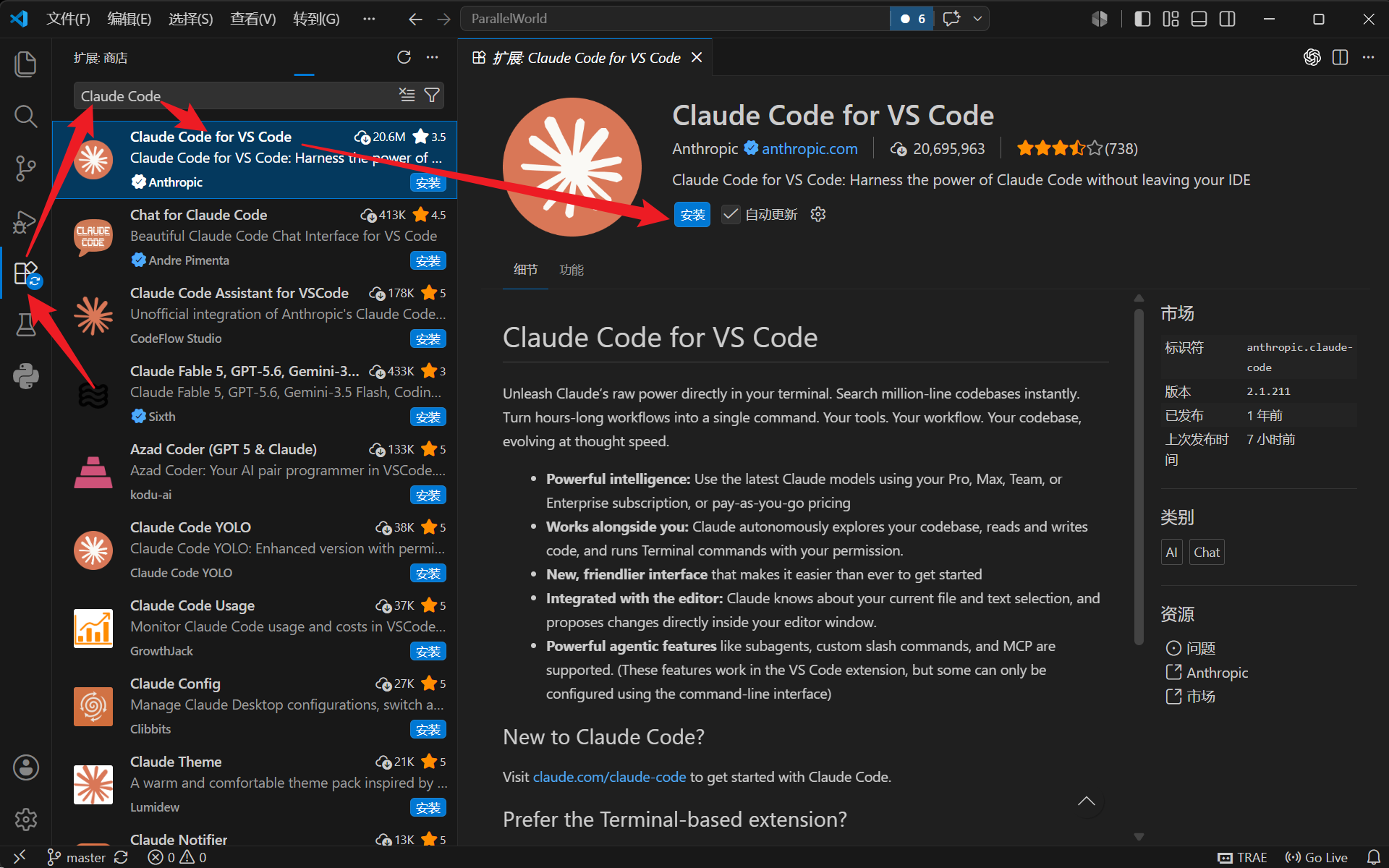Viewport: 1389px width, 868px height.
Task: Switch to the 功能 tab
Action: (572, 270)
